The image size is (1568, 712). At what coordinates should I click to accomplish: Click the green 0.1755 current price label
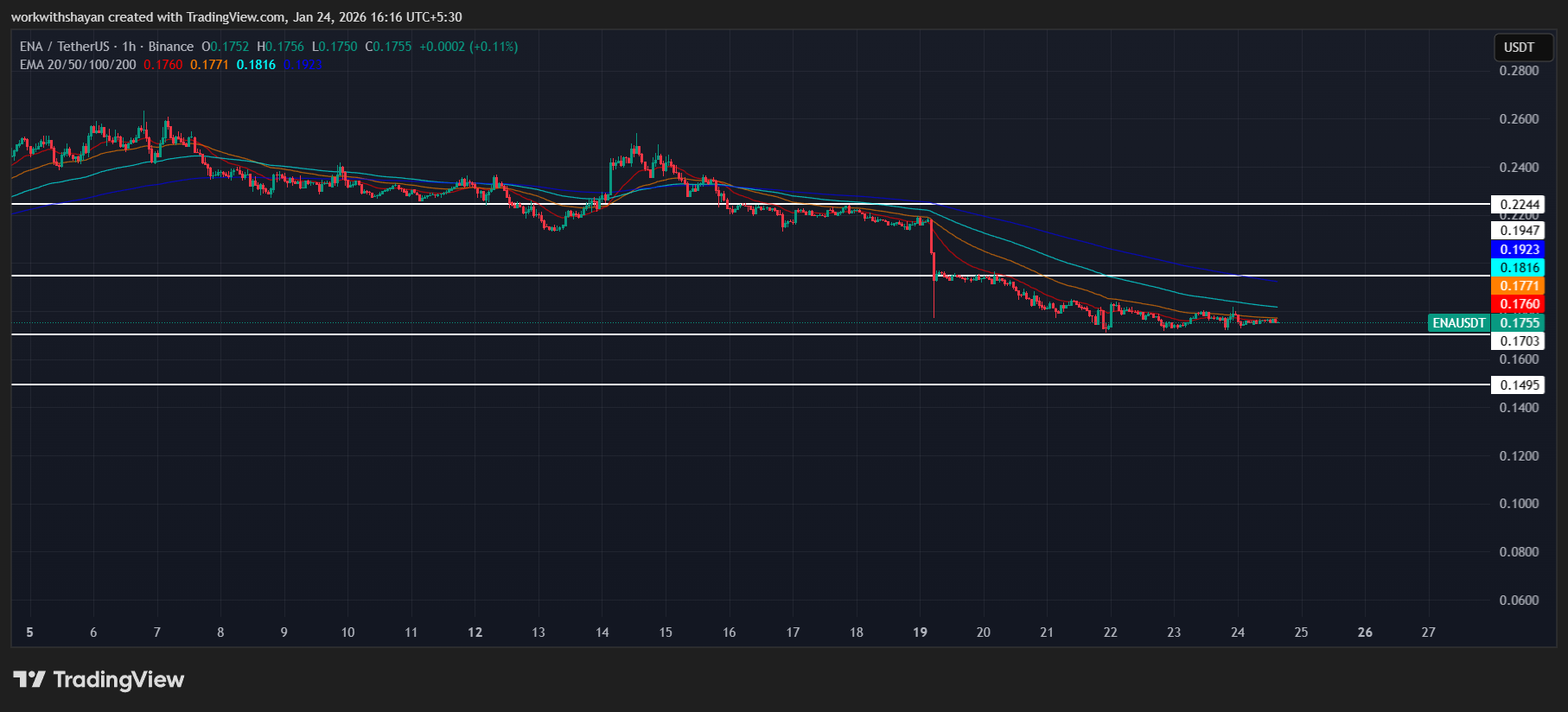1520,323
